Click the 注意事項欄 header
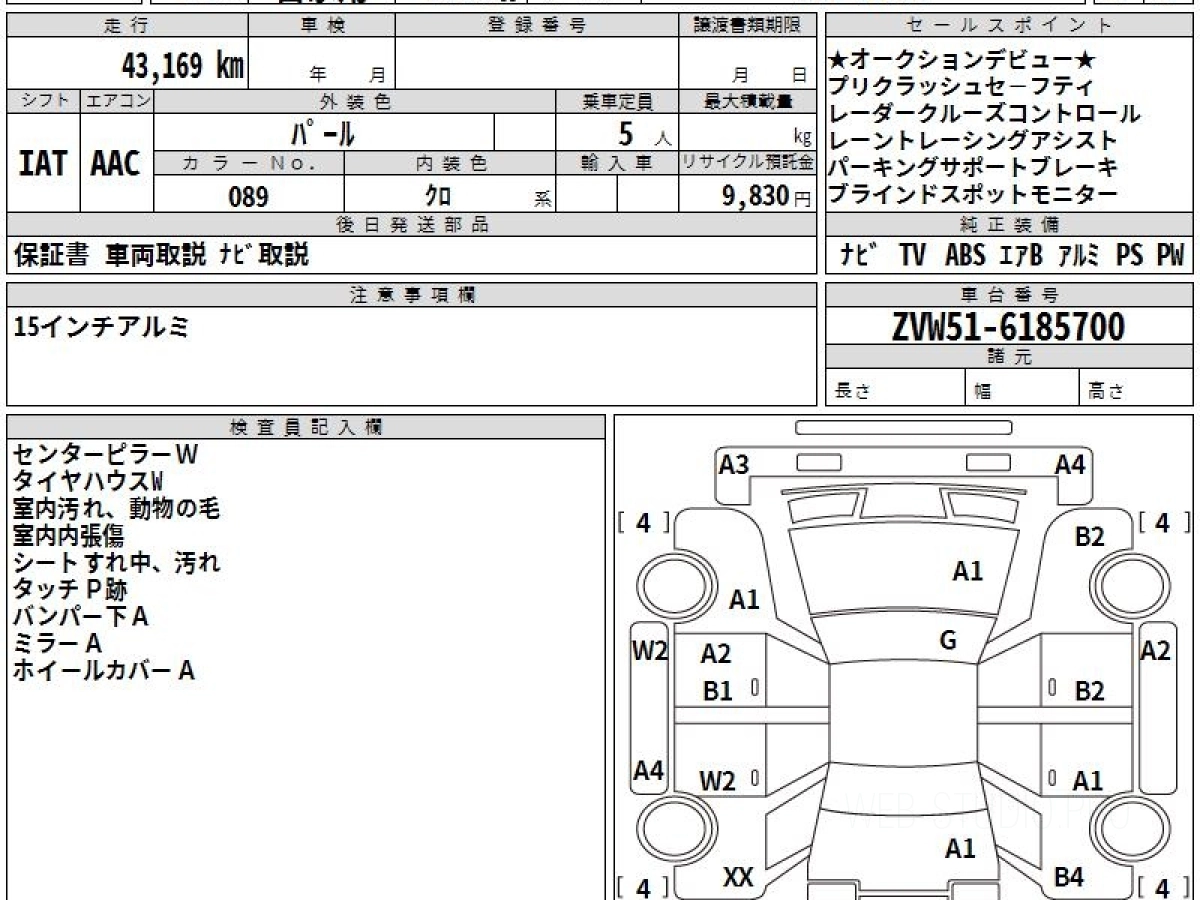This screenshot has height=900, width=1200. point(412,294)
